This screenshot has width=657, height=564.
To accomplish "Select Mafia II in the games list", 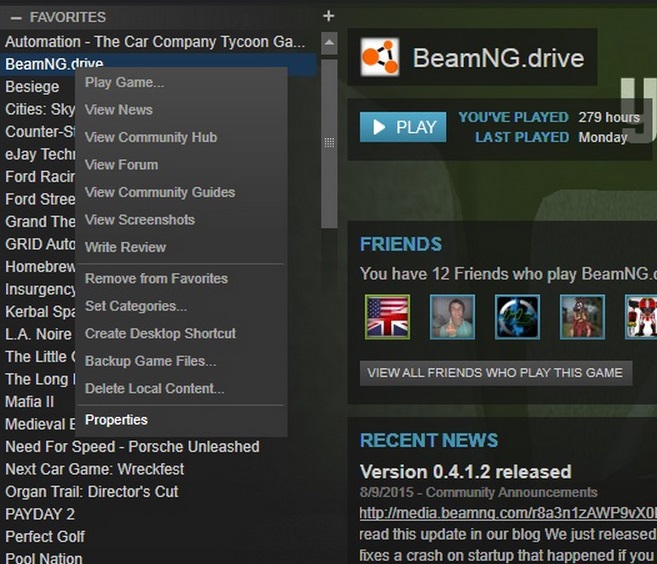I will click(29, 402).
